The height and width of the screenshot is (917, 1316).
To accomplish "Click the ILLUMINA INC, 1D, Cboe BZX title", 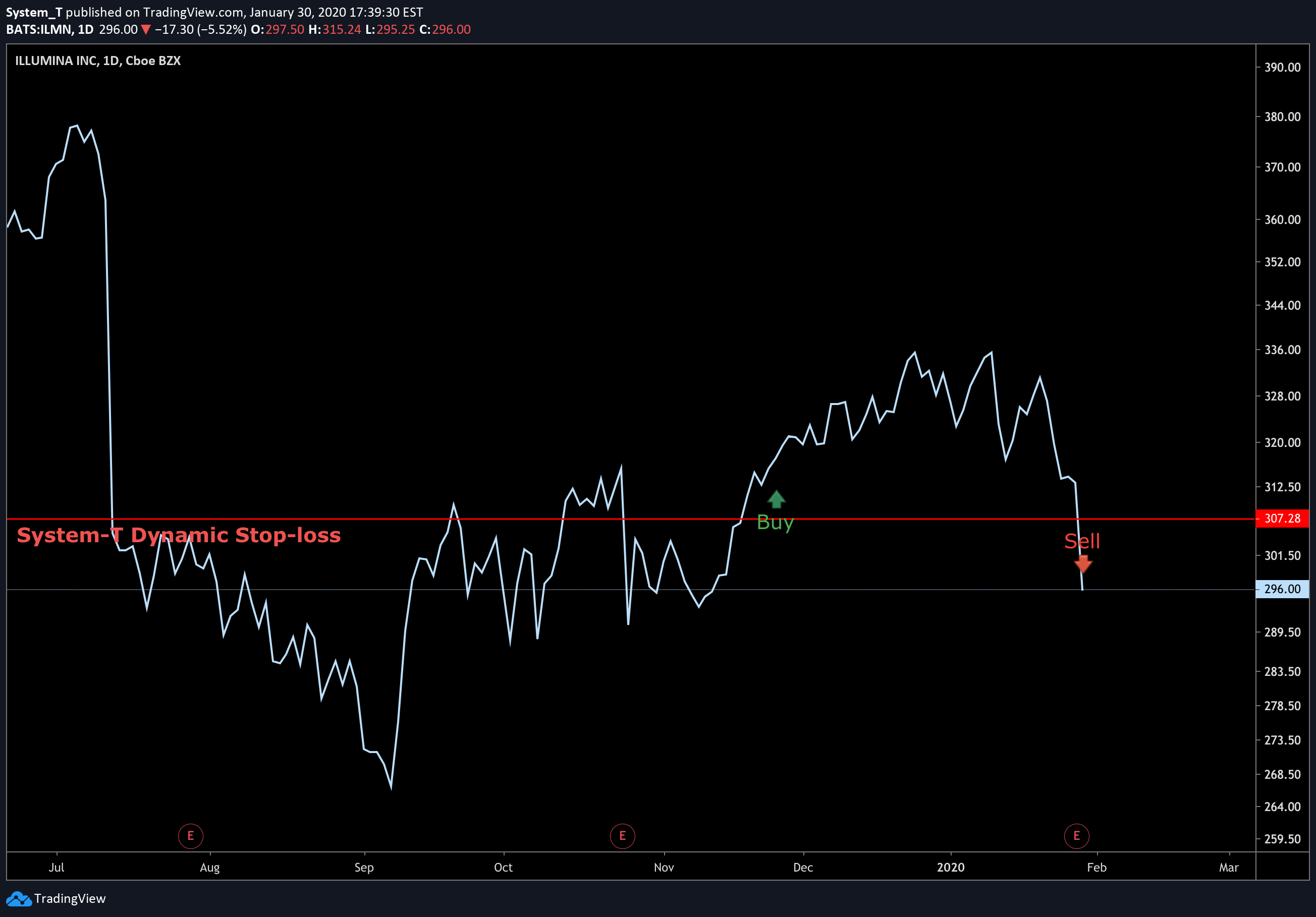I will click(97, 61).
